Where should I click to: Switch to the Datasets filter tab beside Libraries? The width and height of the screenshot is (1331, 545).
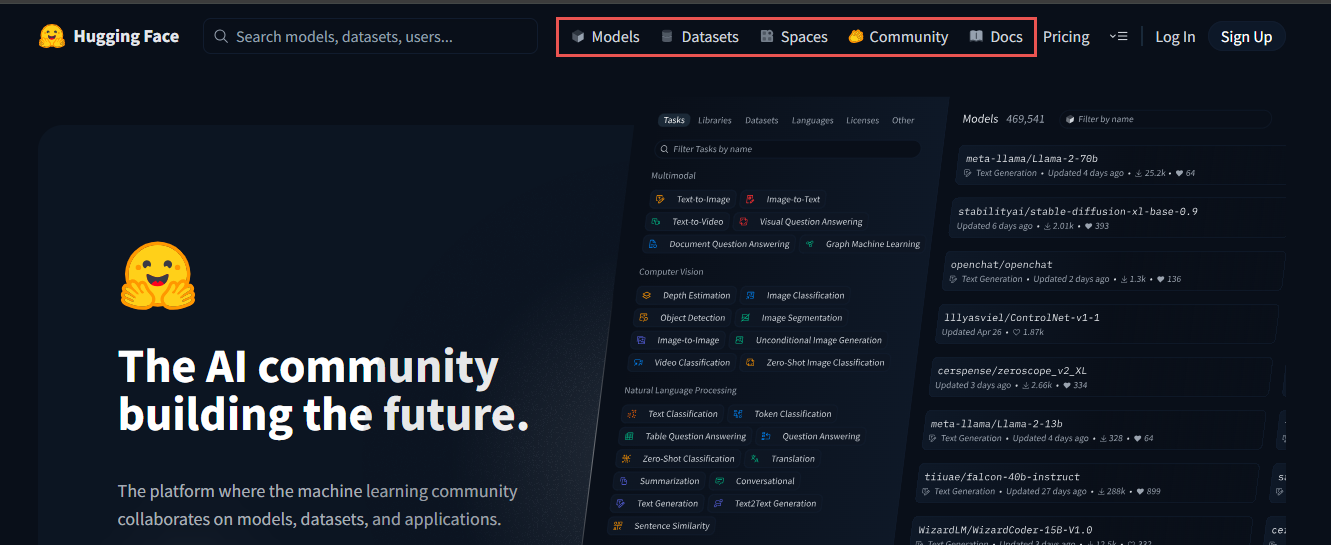pos(761,120)
